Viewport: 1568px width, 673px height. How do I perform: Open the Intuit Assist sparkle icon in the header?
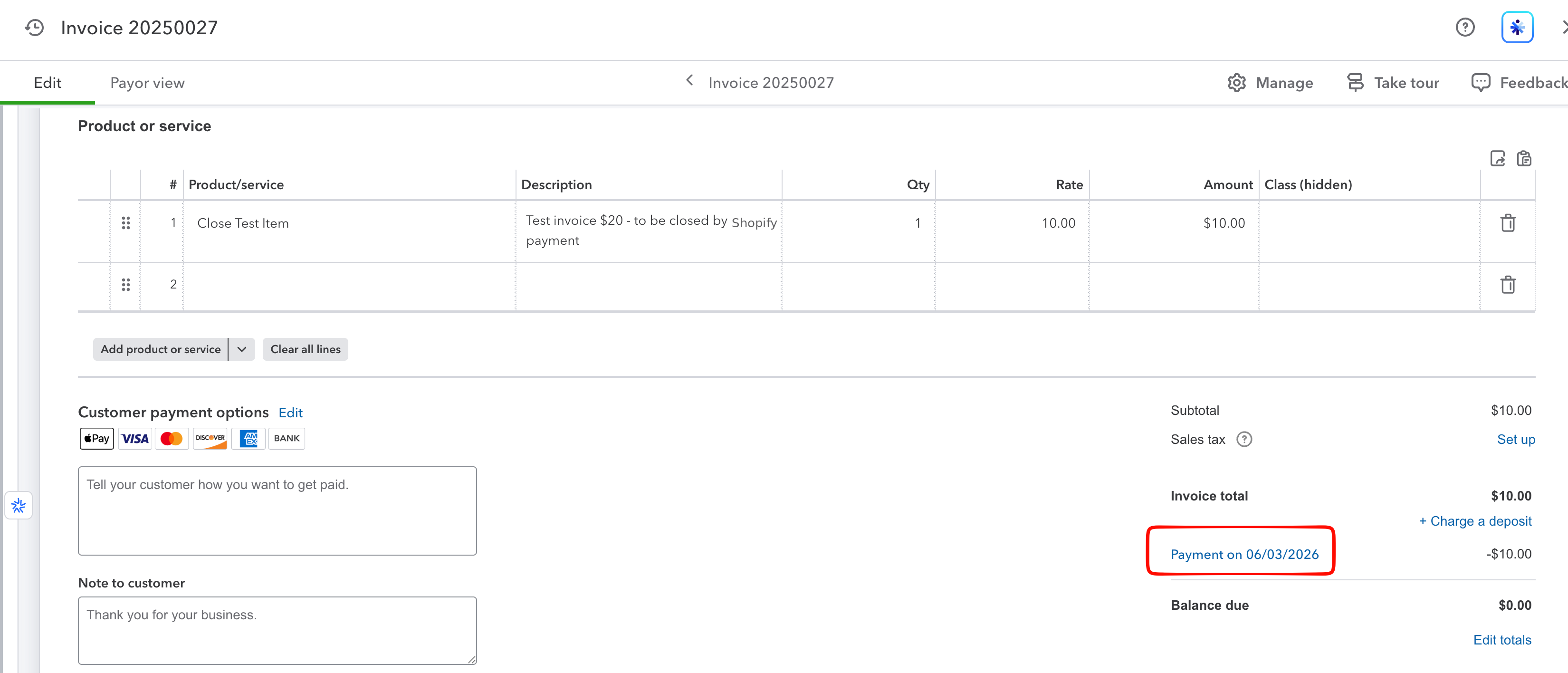tap(1517, 28)
